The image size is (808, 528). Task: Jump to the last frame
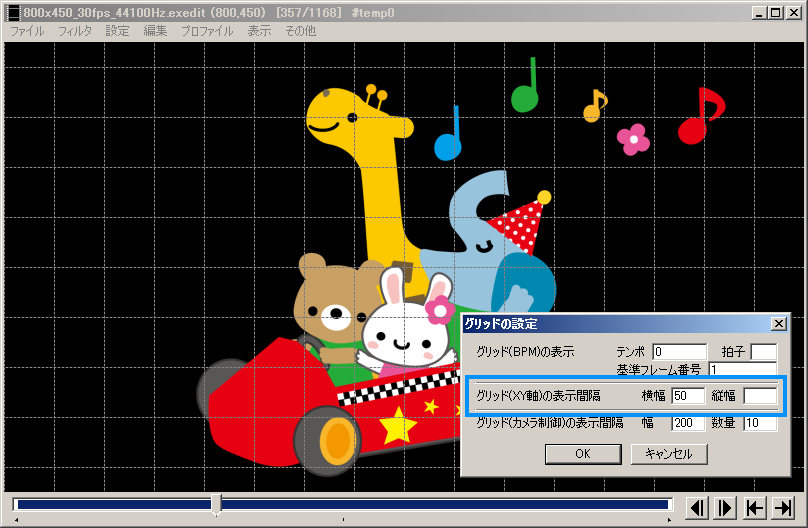(783, 508)
